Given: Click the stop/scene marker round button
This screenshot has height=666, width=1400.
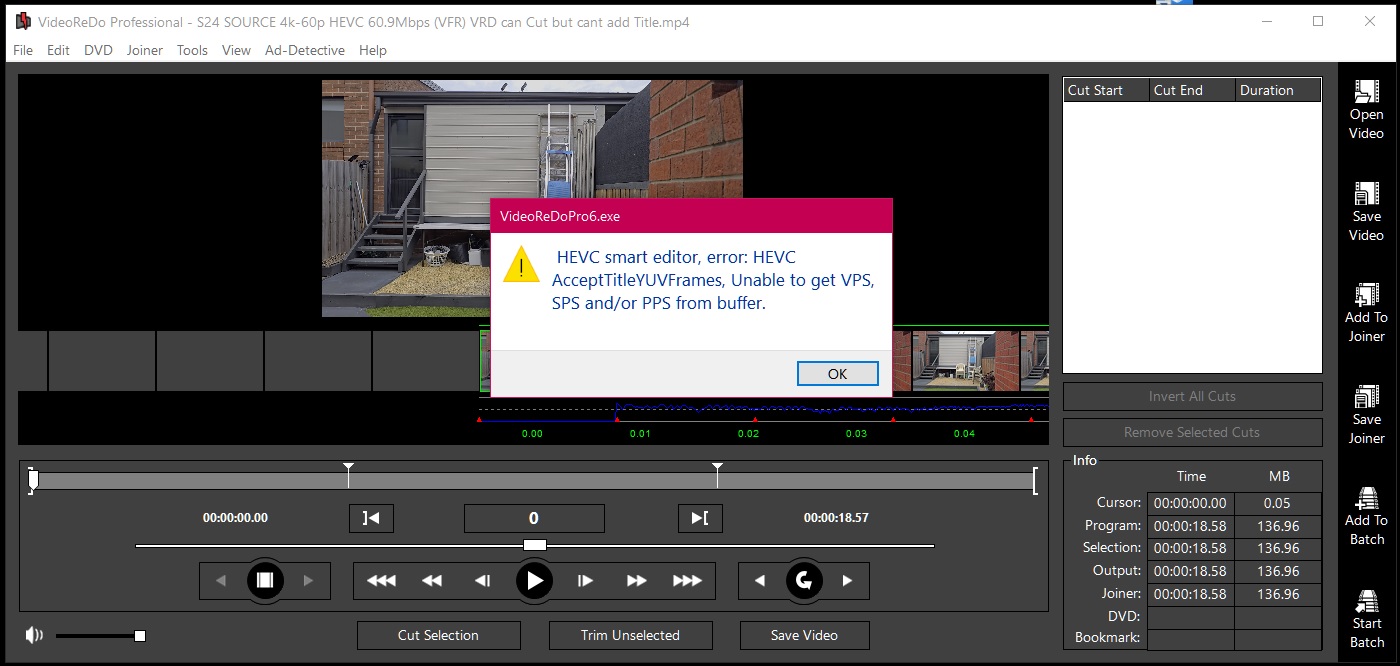Looking at the screenshot, I should coord(265,580).
